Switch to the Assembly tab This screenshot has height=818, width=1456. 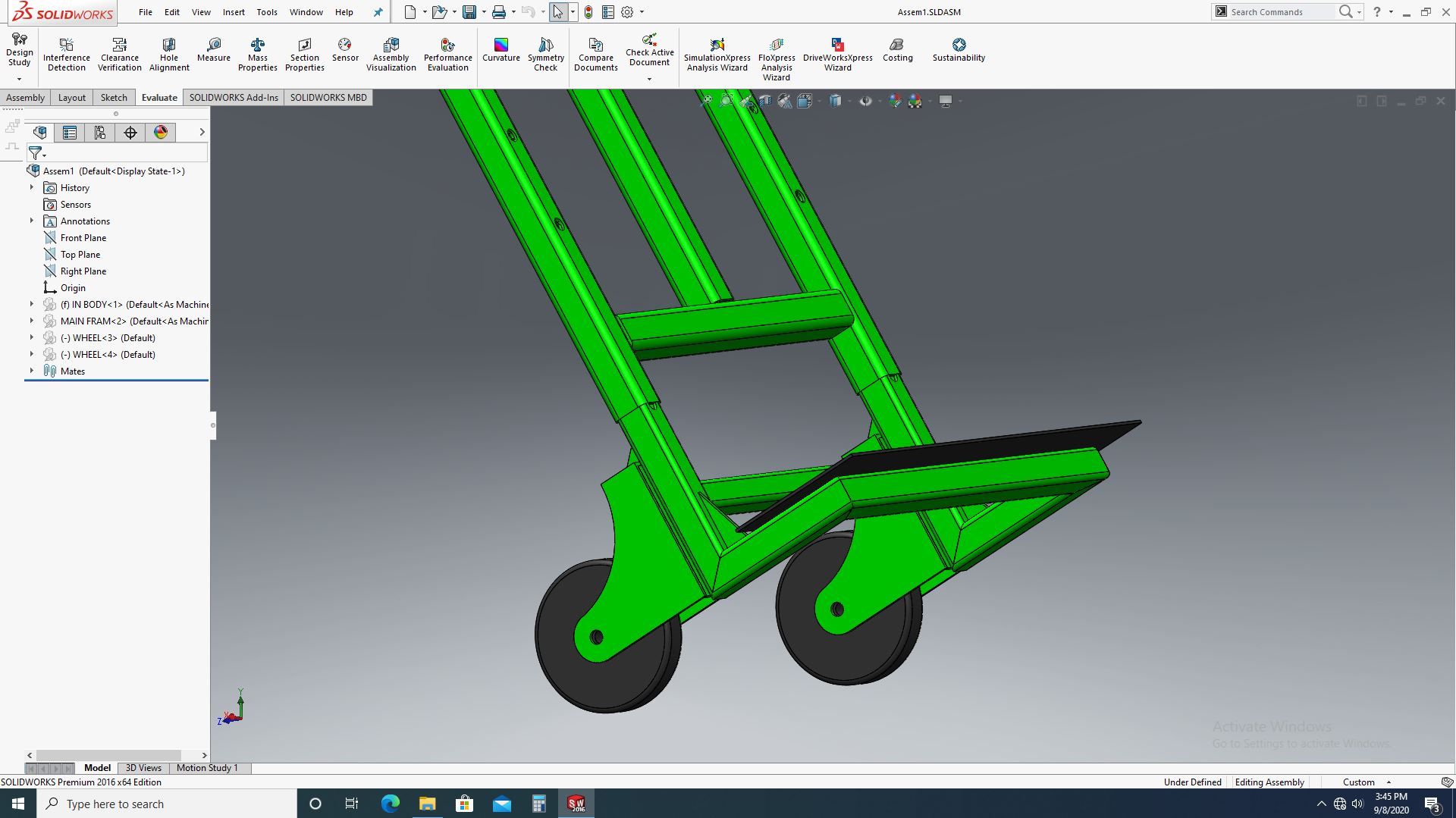coord(26,98)
